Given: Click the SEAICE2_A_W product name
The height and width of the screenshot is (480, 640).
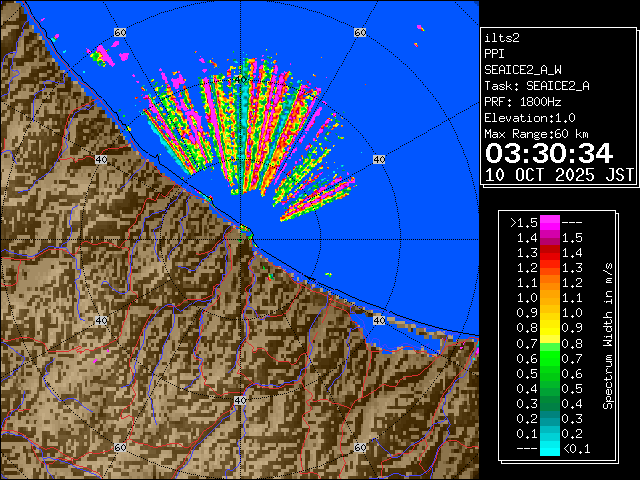Looking at the screenshot, I should [523, 70].
